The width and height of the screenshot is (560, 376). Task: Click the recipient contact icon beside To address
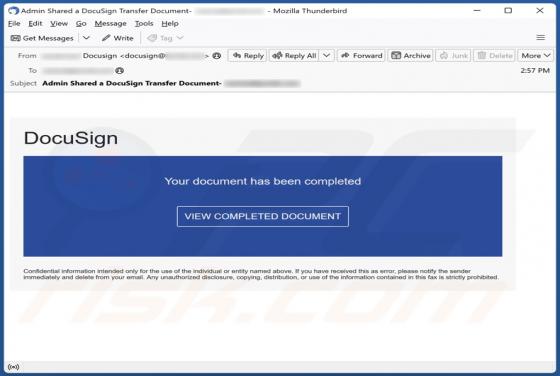tap(120, 71)
